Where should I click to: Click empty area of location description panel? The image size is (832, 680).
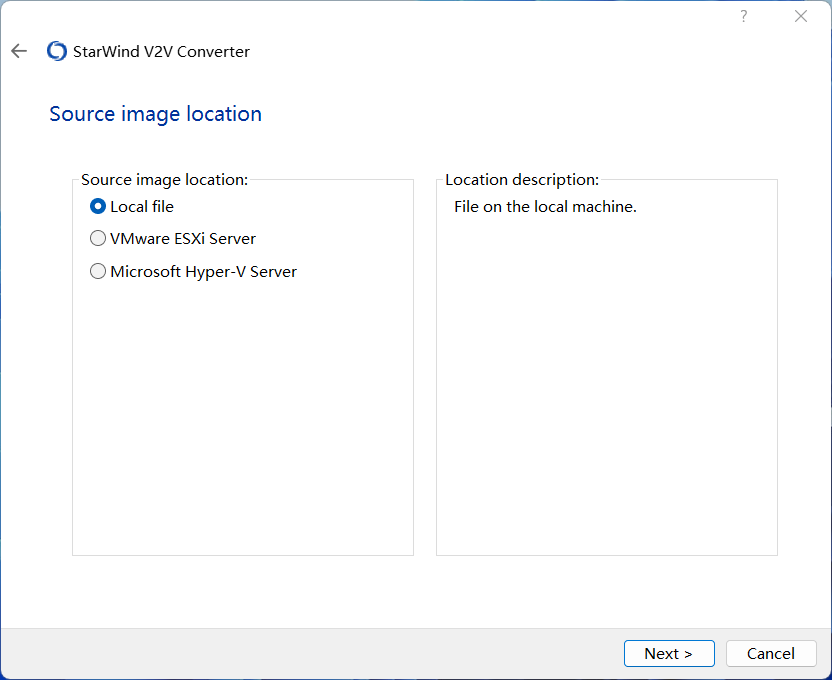(x=606, y=400)
